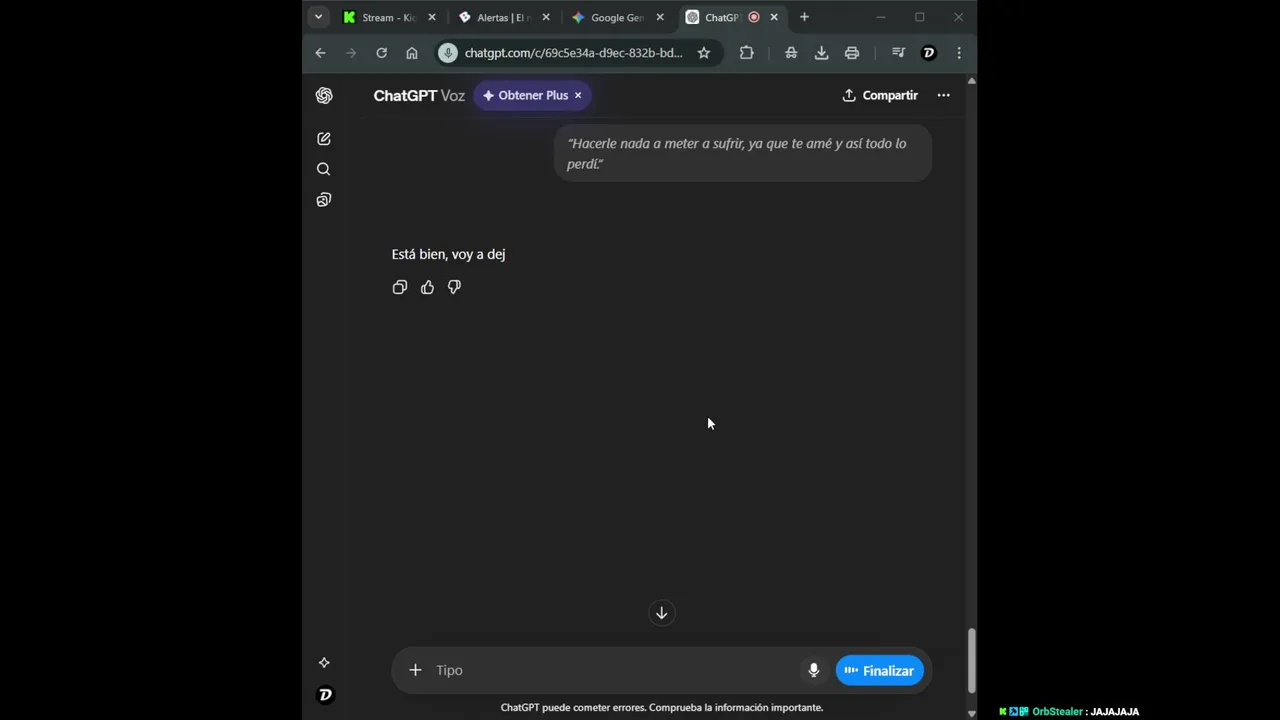Copy the assistant response
Screen dimensions: 1280x720
[400, 287]
